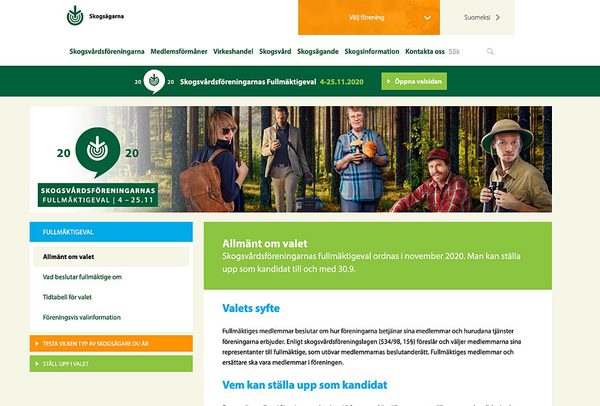600x406 pixels.
Task: Open Vad beslutar fullmäktige om link
Action: click(x=82, y=277)
